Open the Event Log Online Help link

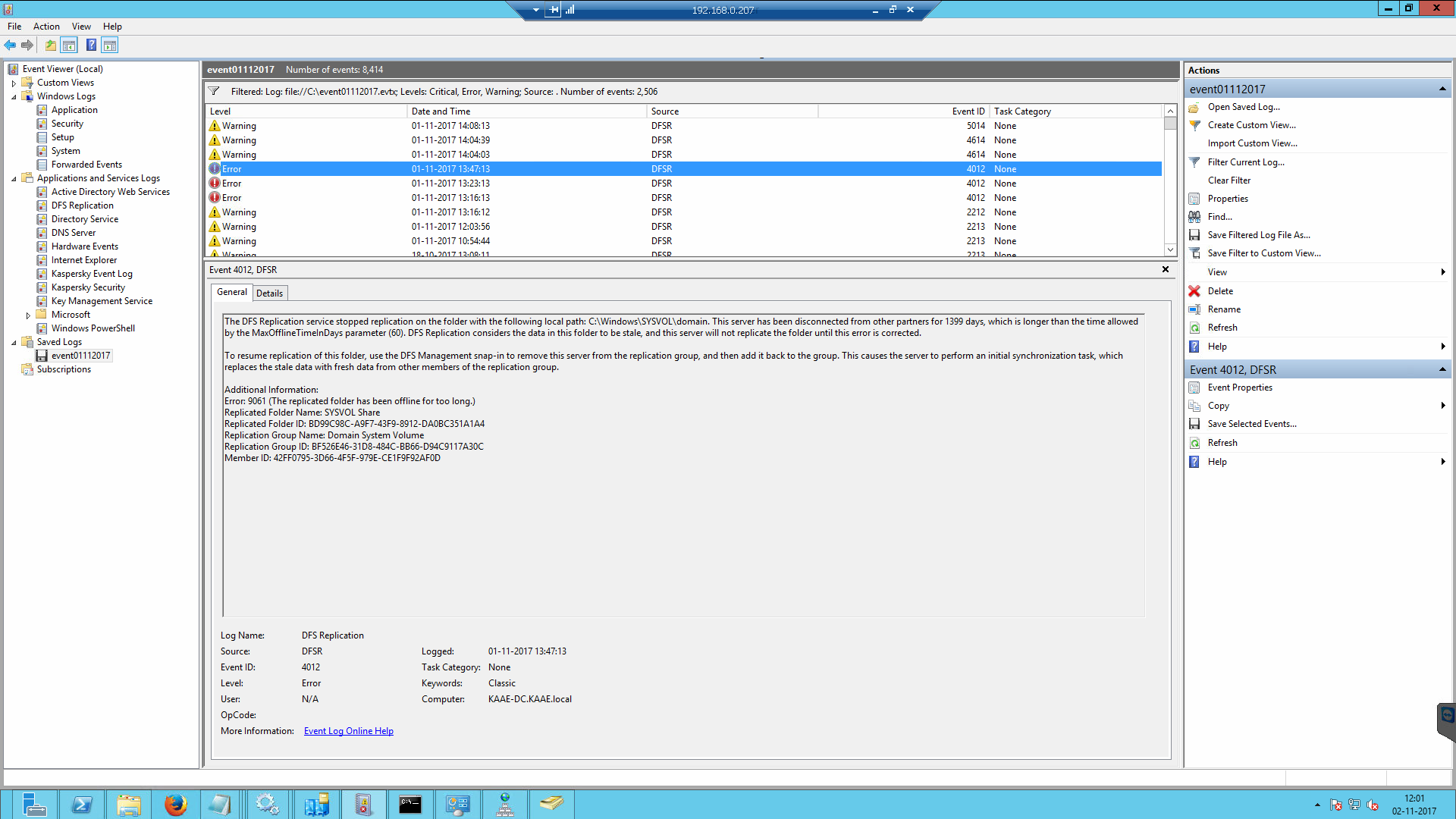click(x=348, y=731)
